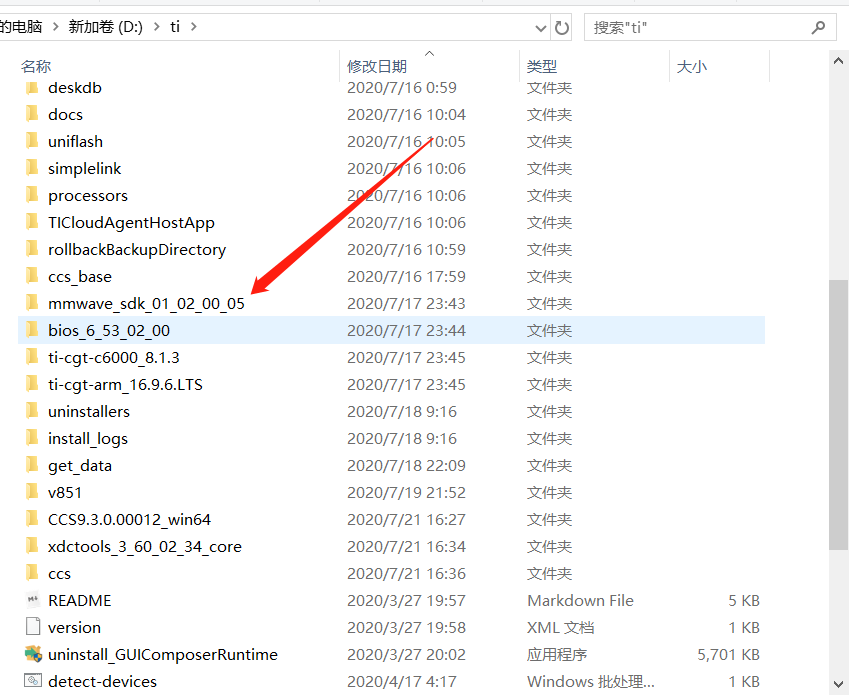This screenshot has height=695, width=849.
Task: Click the get_data folder icon
Action: pos(32,465)
